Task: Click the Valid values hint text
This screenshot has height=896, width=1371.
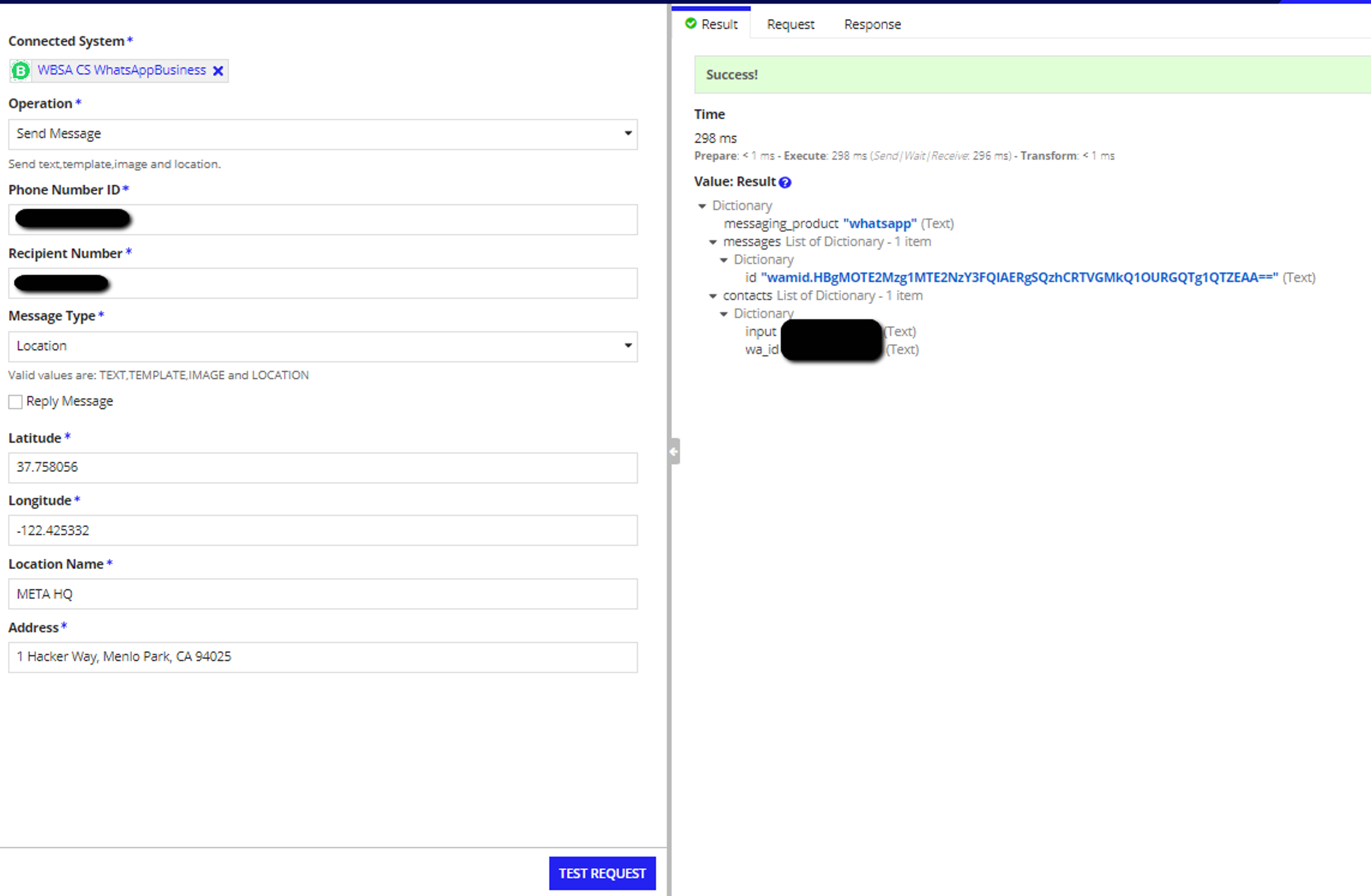Action: coord(159,376)
